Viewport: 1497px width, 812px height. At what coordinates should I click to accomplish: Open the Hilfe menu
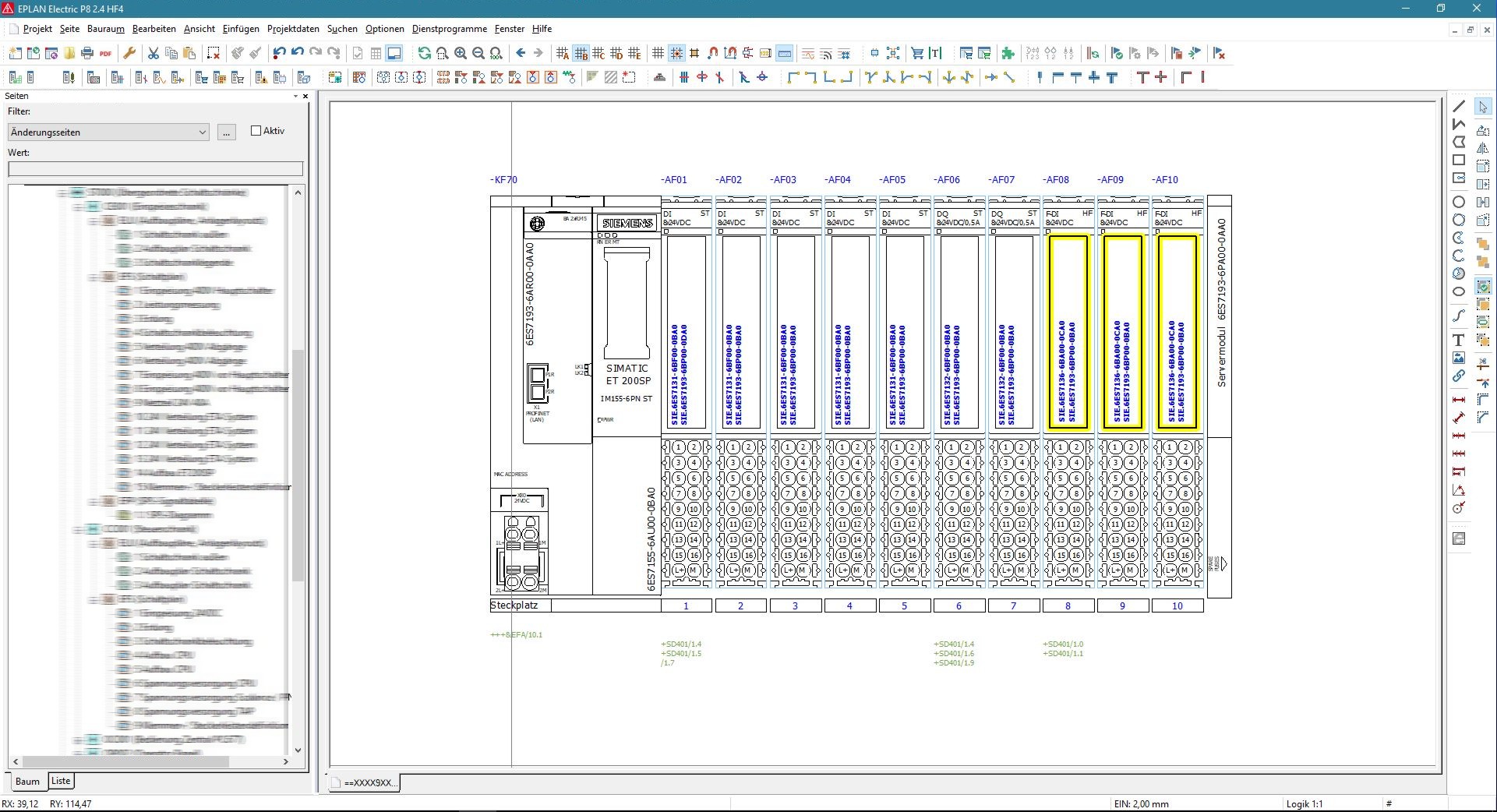542,29
